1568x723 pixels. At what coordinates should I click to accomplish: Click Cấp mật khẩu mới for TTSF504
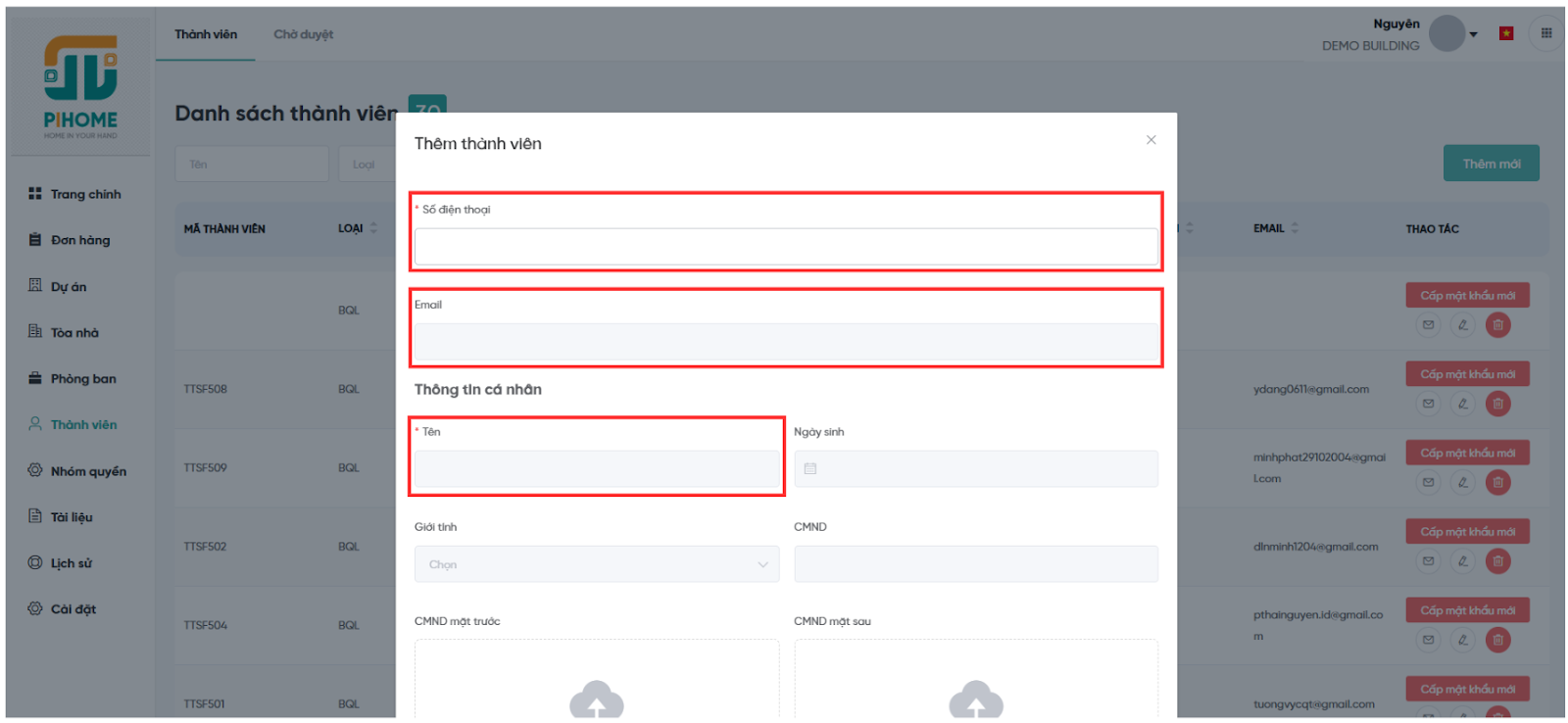1467,610
